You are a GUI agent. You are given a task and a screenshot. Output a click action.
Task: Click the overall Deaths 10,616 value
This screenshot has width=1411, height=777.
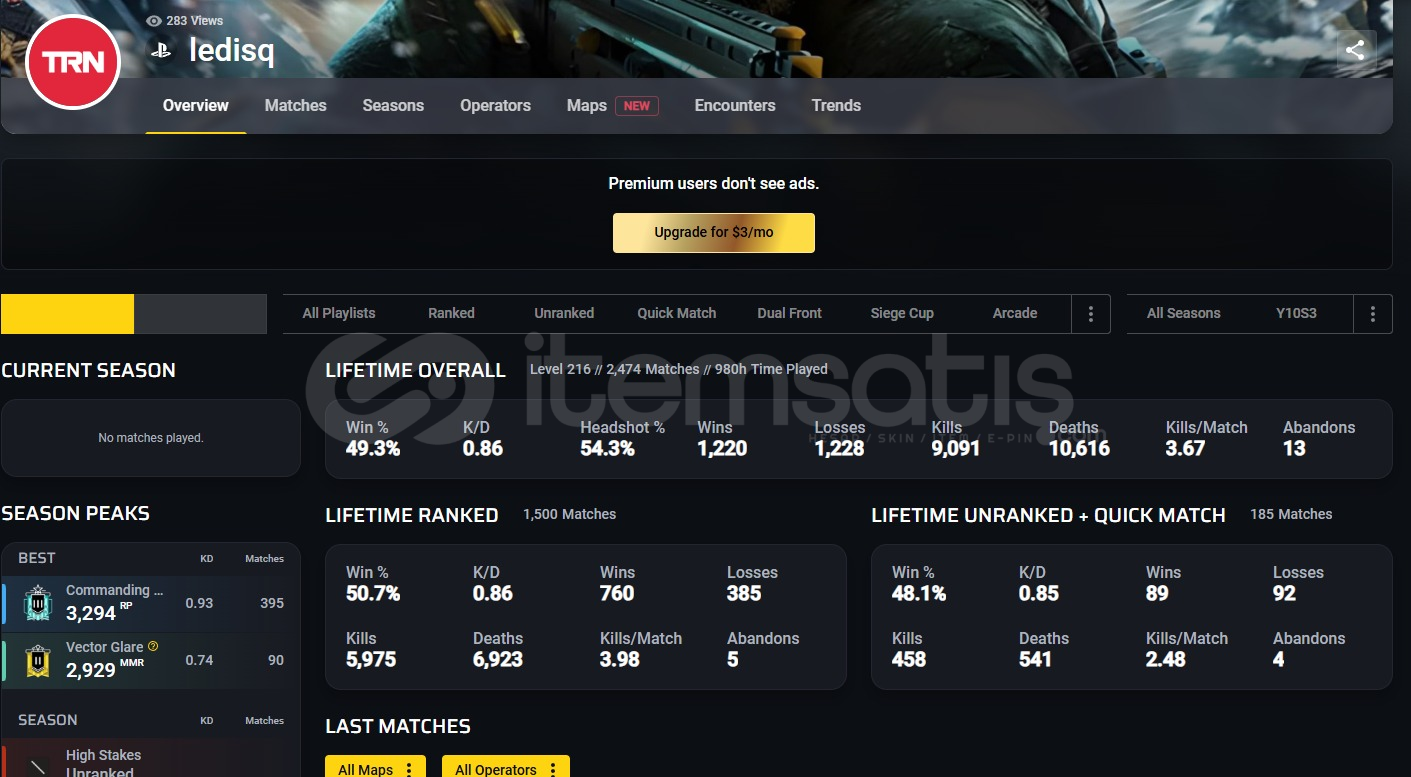[1079, 449]
